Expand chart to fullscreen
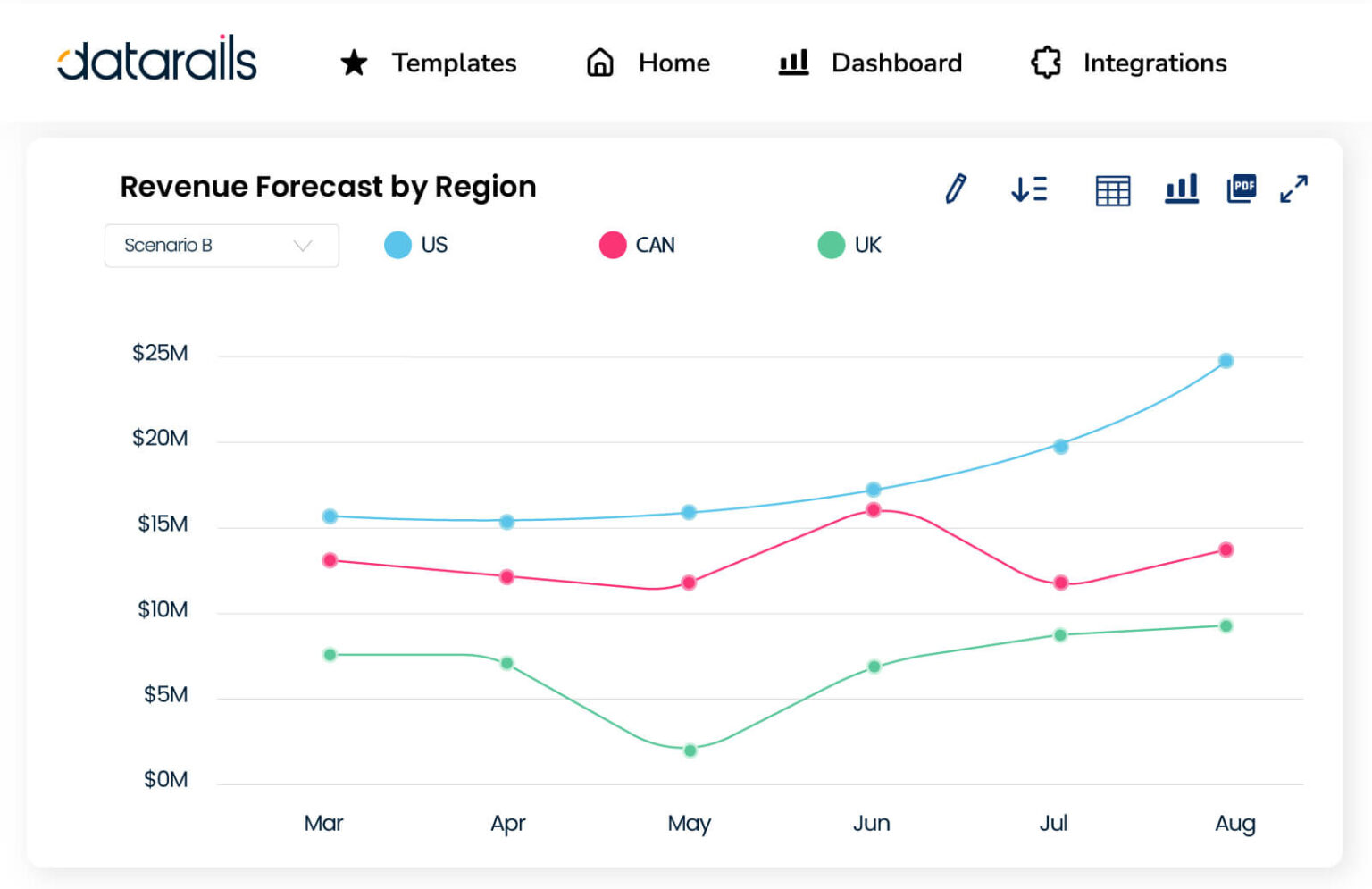 tap(1293, 189)
